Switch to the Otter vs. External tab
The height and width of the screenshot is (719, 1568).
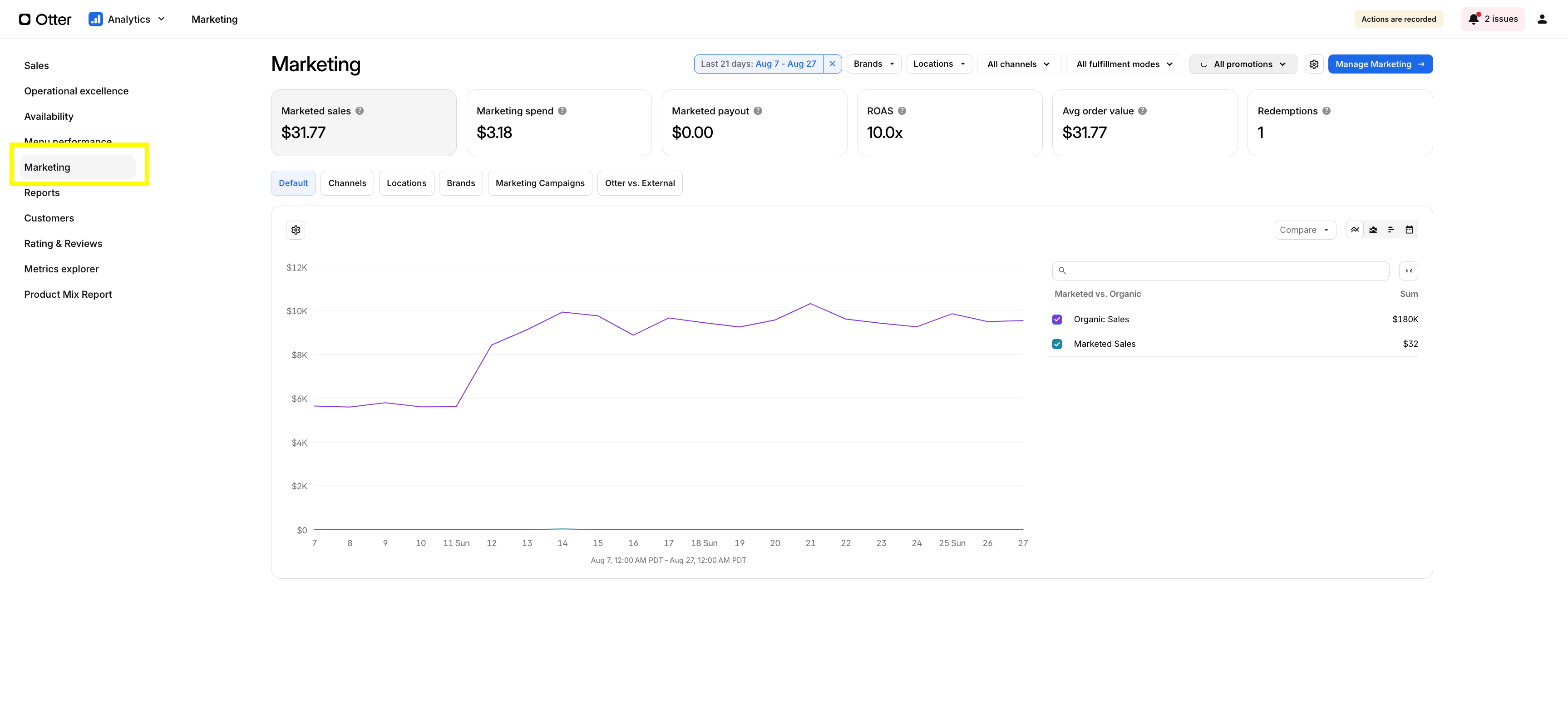640,183
